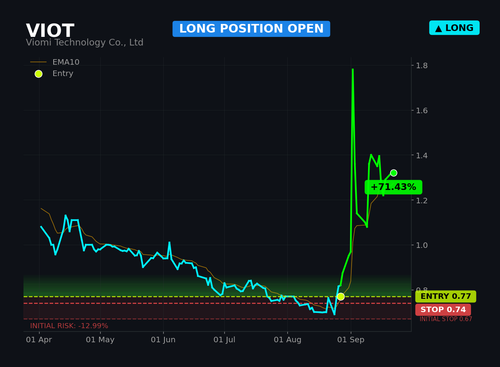Click the 01 Apr axis label

(x=39, y=340)
